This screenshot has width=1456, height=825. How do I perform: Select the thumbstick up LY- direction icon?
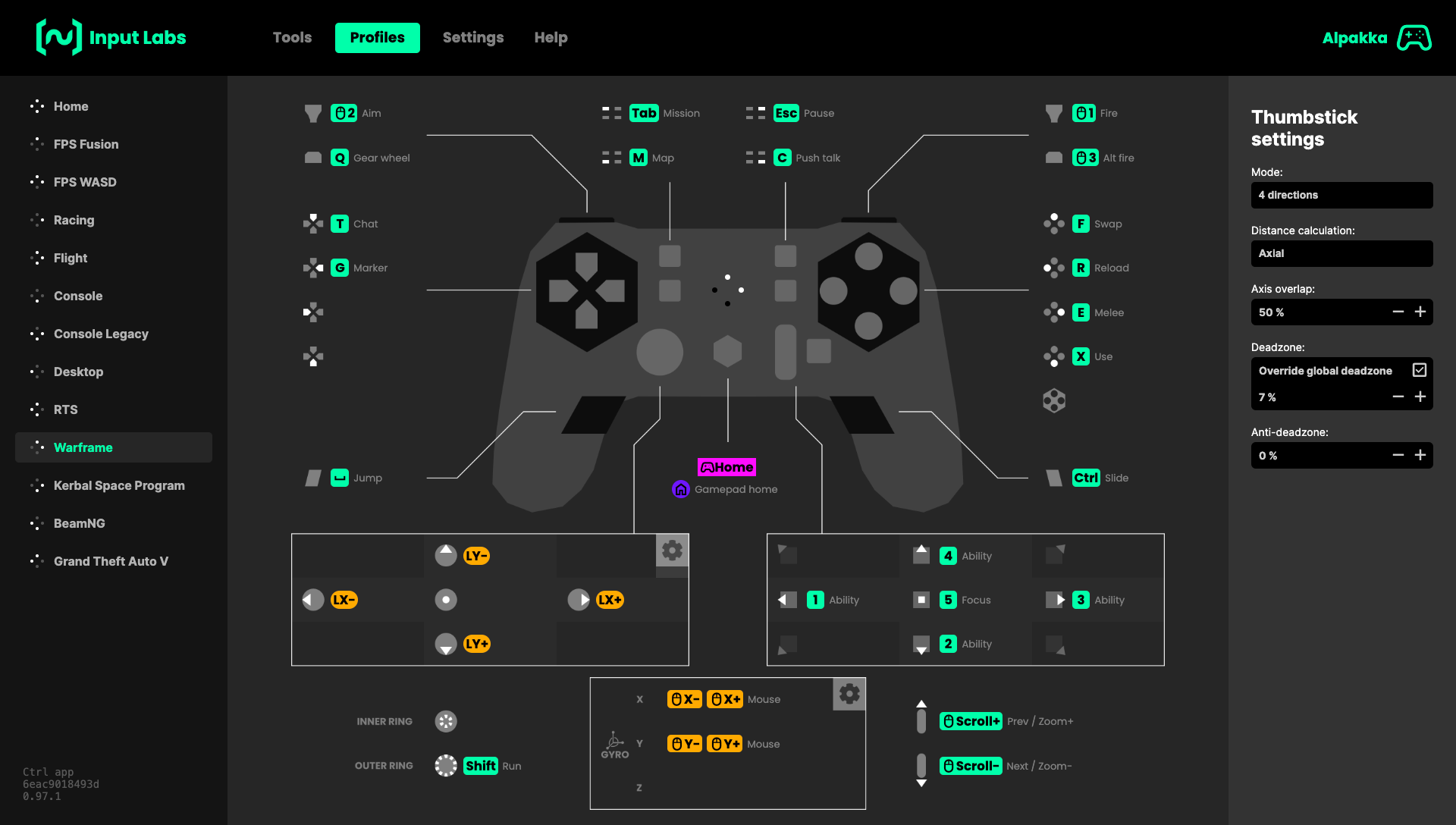click(x=446, y=556)
